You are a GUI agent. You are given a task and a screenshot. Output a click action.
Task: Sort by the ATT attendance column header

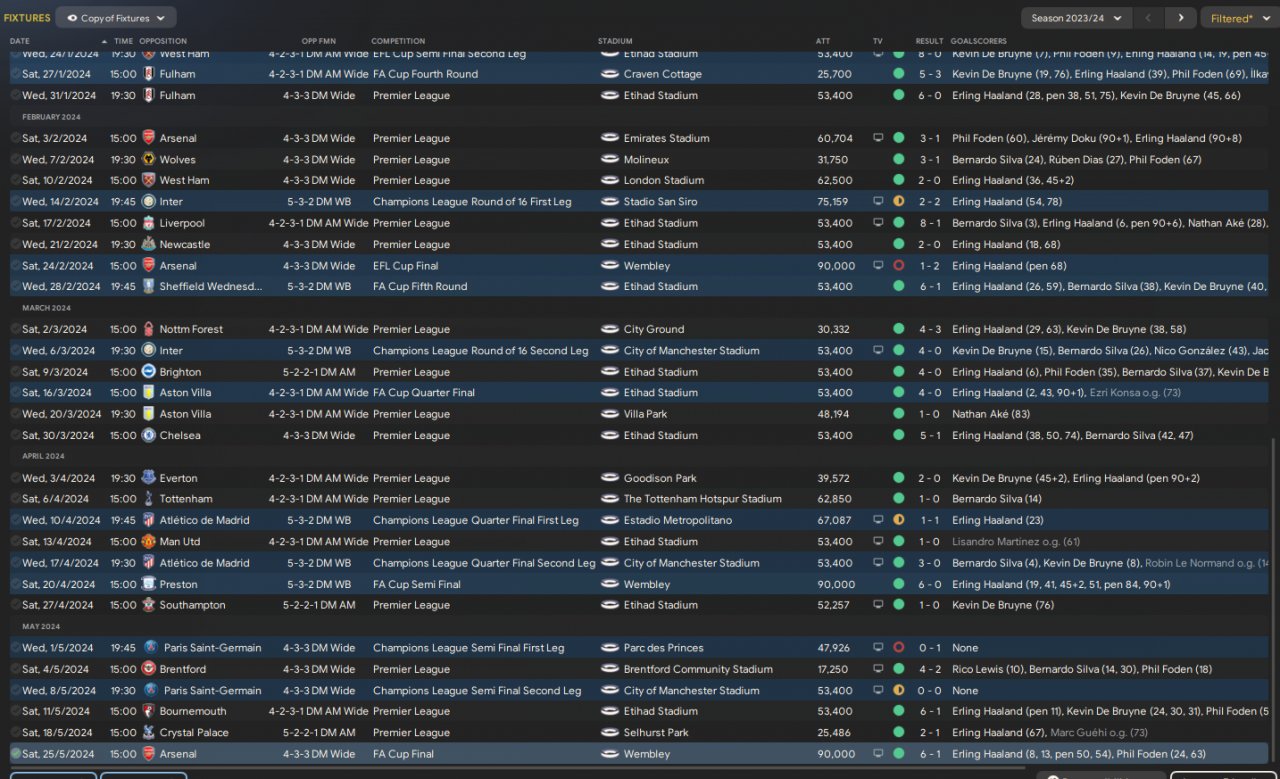click(x=823, y=41)
